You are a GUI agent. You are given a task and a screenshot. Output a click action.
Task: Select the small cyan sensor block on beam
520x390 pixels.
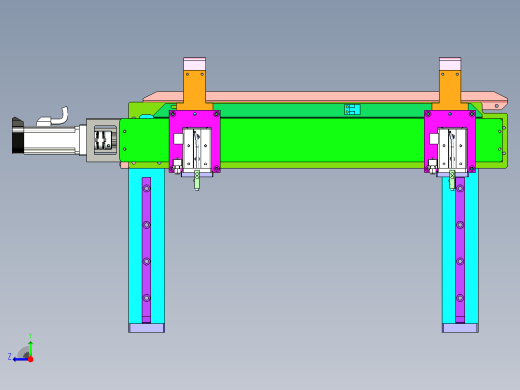coord(352,109)
